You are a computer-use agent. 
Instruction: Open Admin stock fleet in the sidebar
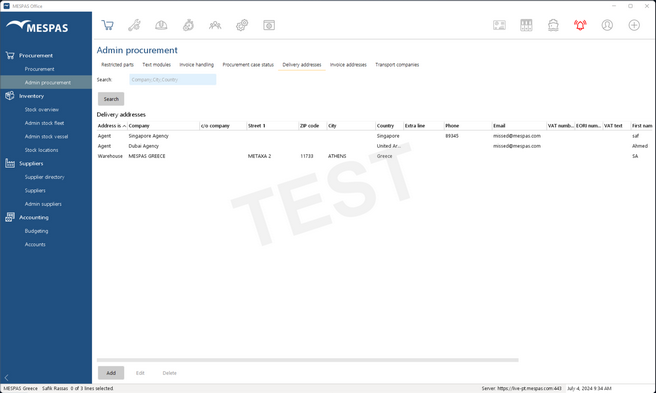pos(44,123)
